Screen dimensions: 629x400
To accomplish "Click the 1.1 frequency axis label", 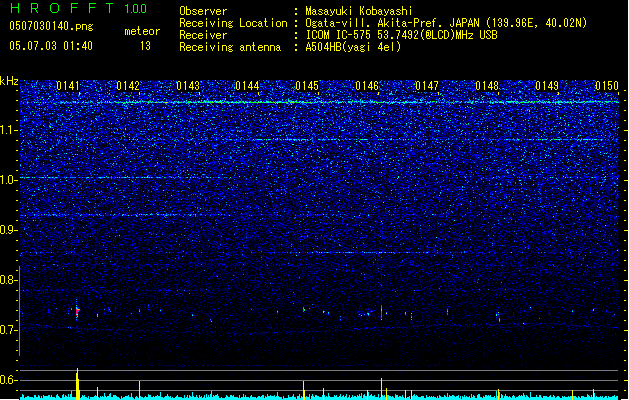I will point(7,130).
